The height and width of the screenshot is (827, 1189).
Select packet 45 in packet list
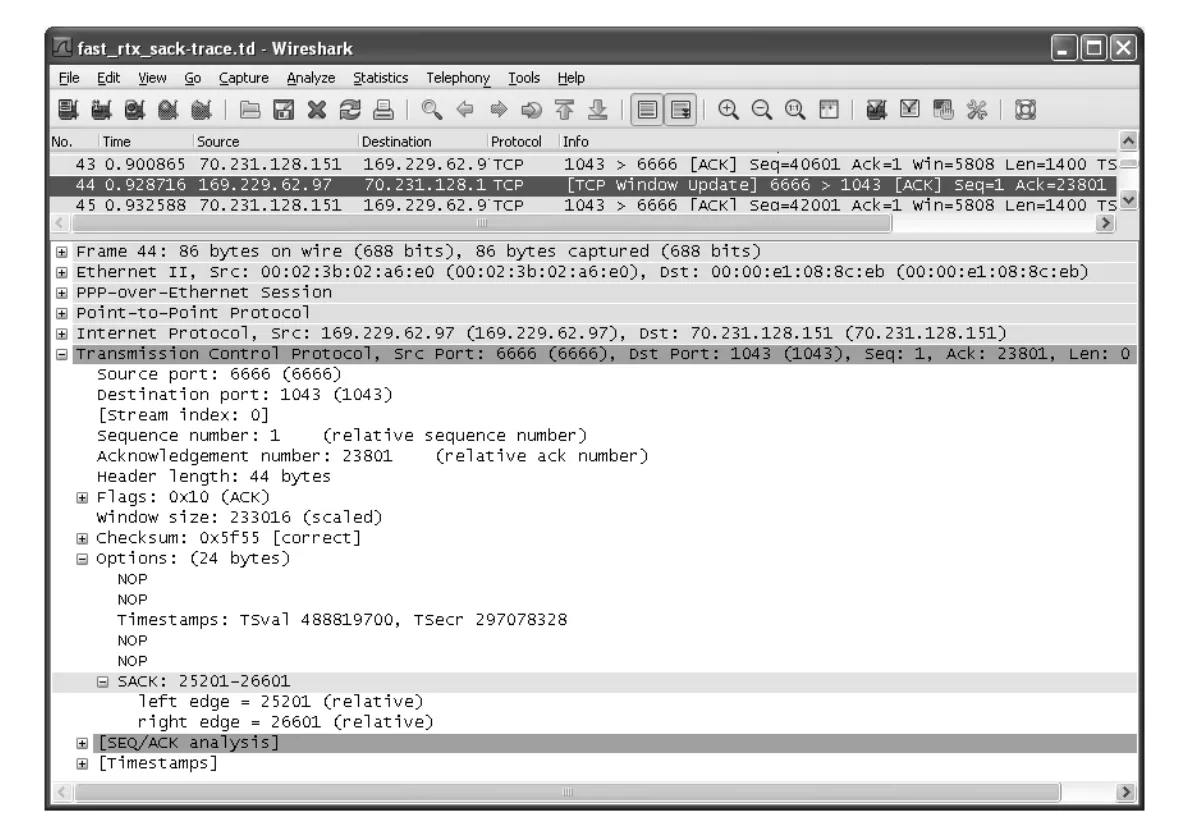tap(583, 205)
